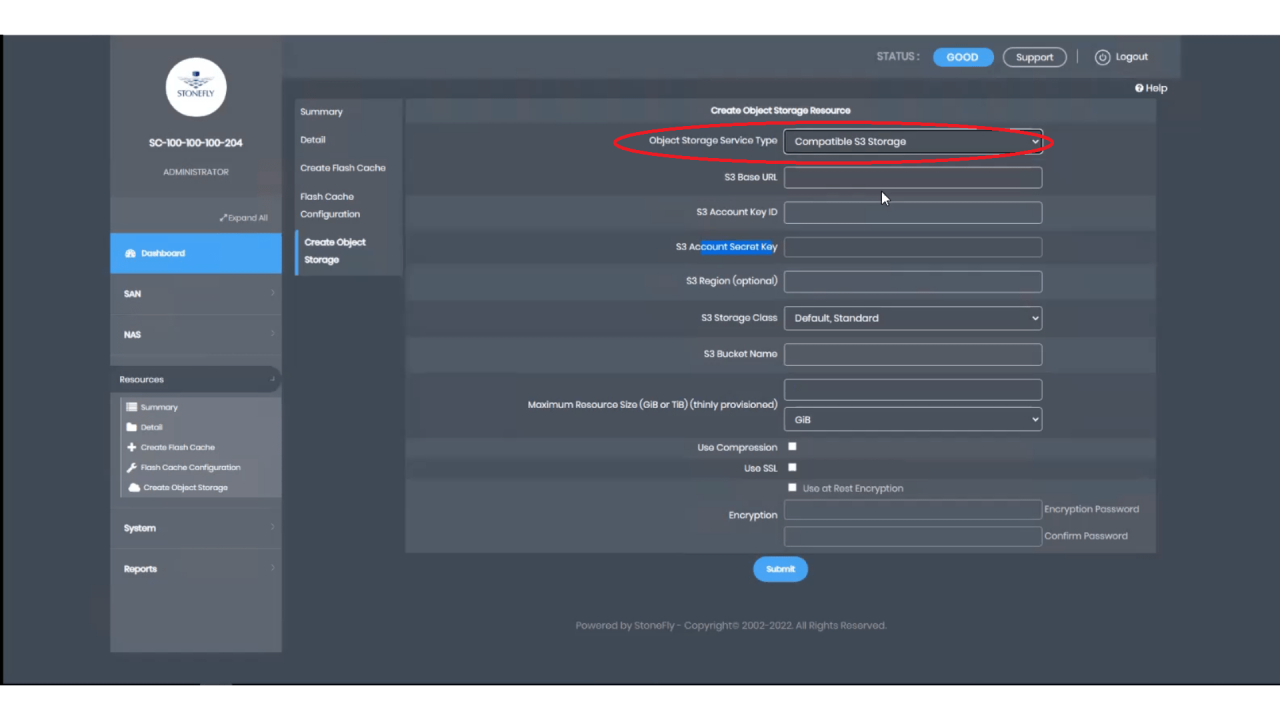Click the Support button
Screen dimensions: 1280x720
pyautogui.click(x=1034, y=57)
